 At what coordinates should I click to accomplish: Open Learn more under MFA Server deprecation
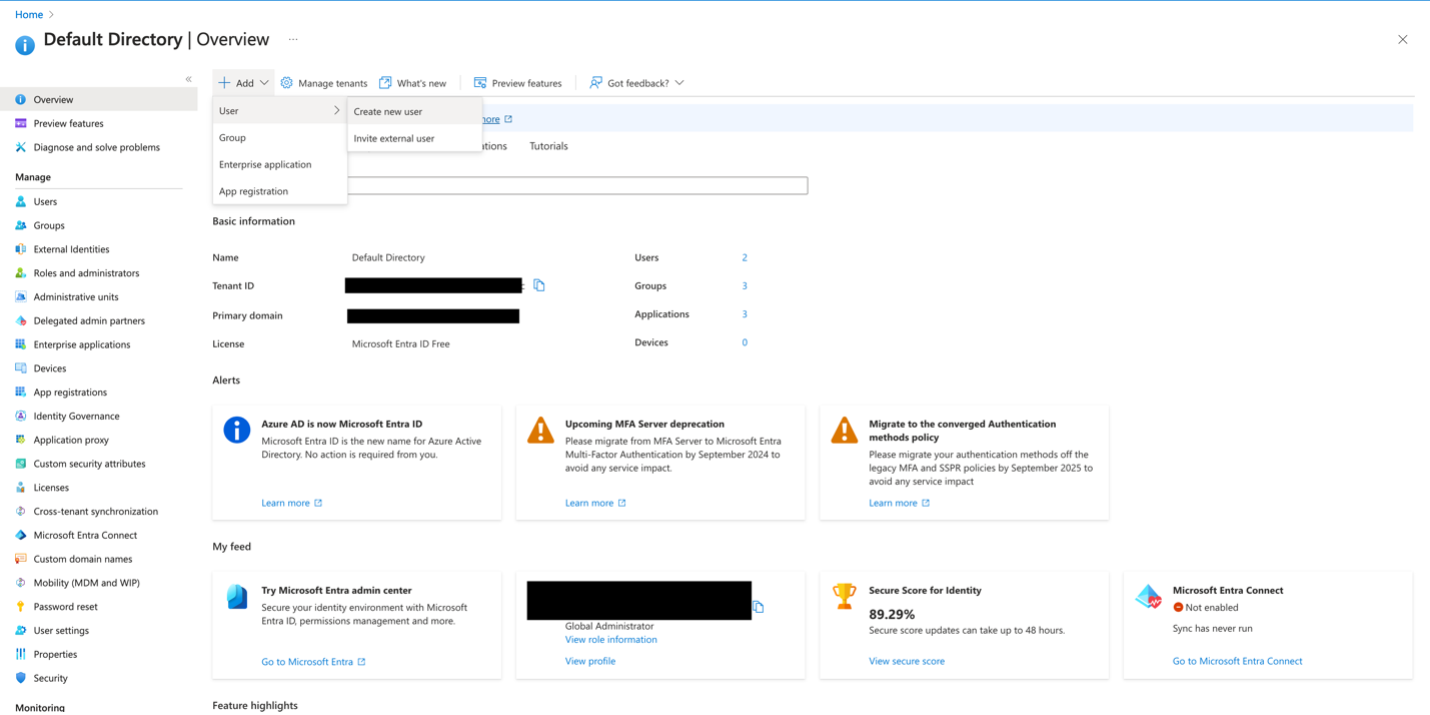tap(596, 503)
